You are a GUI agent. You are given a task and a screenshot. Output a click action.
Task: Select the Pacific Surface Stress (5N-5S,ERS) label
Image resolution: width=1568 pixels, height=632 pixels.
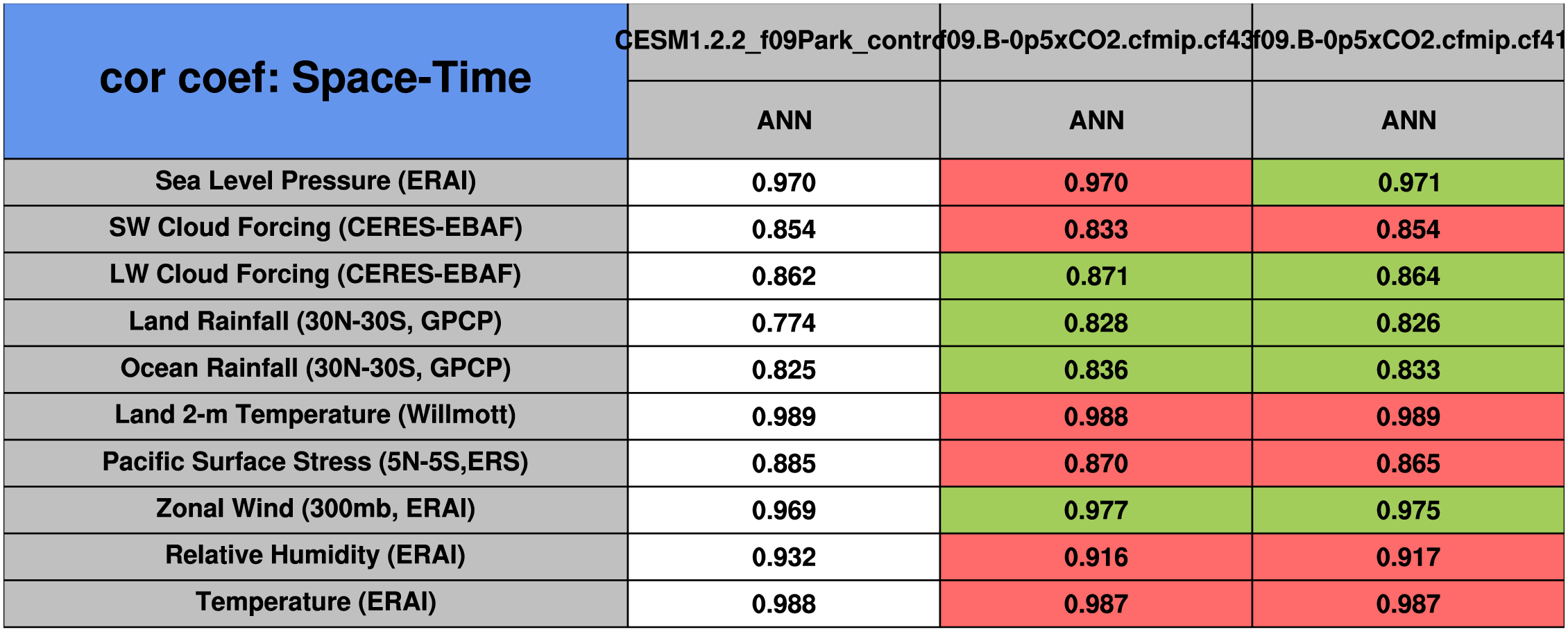coord(316,463)
